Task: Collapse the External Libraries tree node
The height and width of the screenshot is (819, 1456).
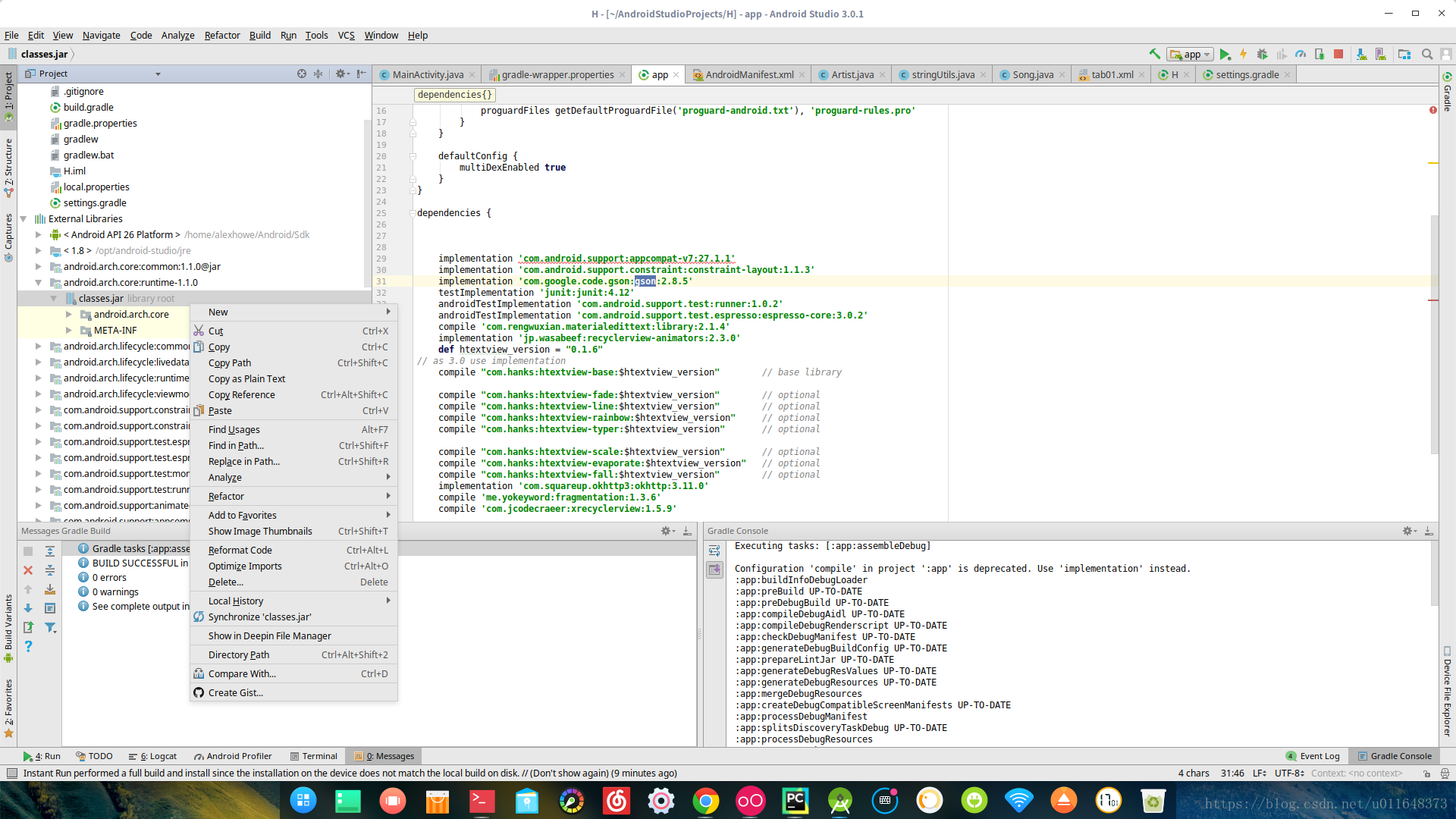Action: click(24, 218)
